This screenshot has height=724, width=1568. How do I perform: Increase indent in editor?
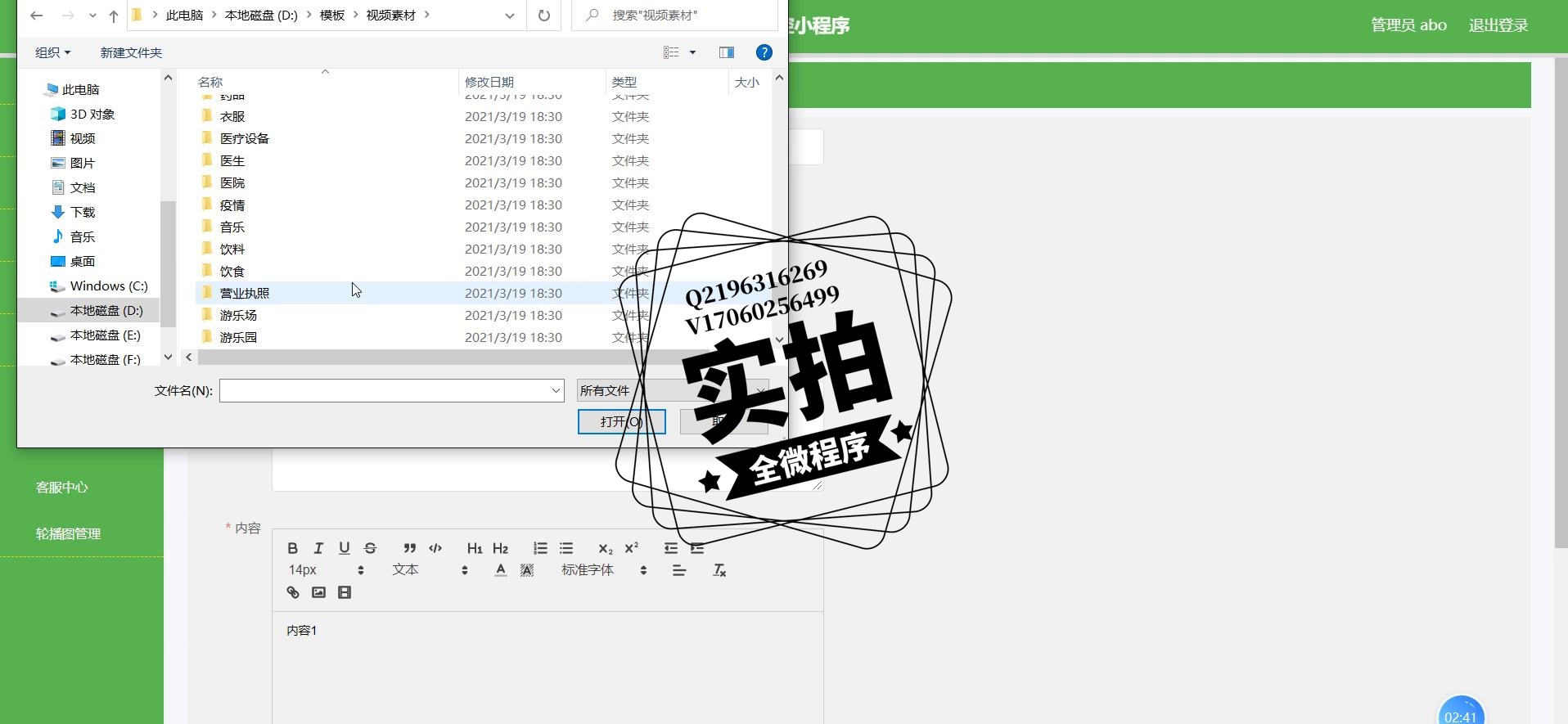click(697, 548)
